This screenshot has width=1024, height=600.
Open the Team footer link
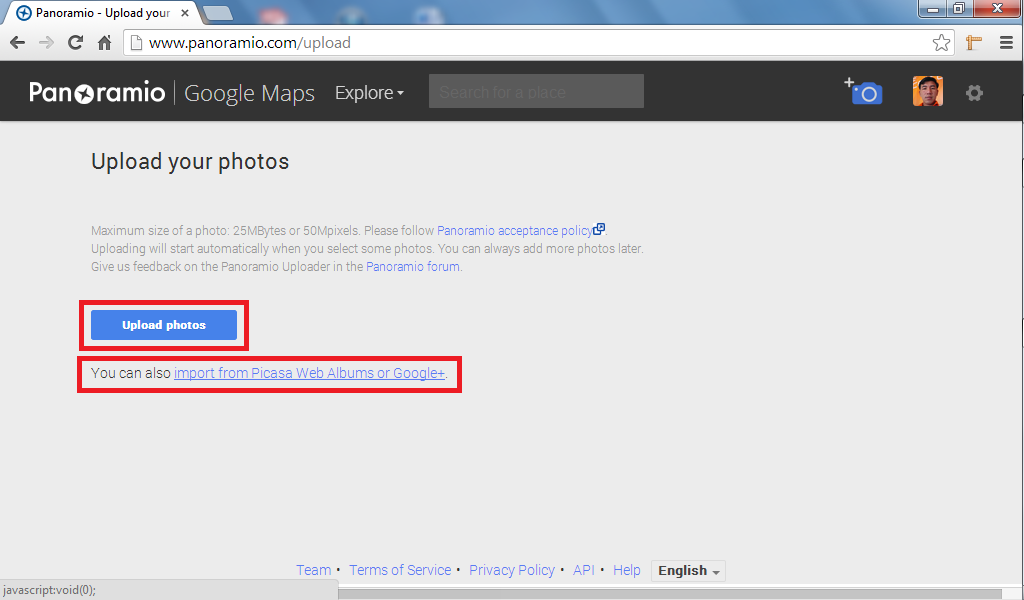click(313, 570)
